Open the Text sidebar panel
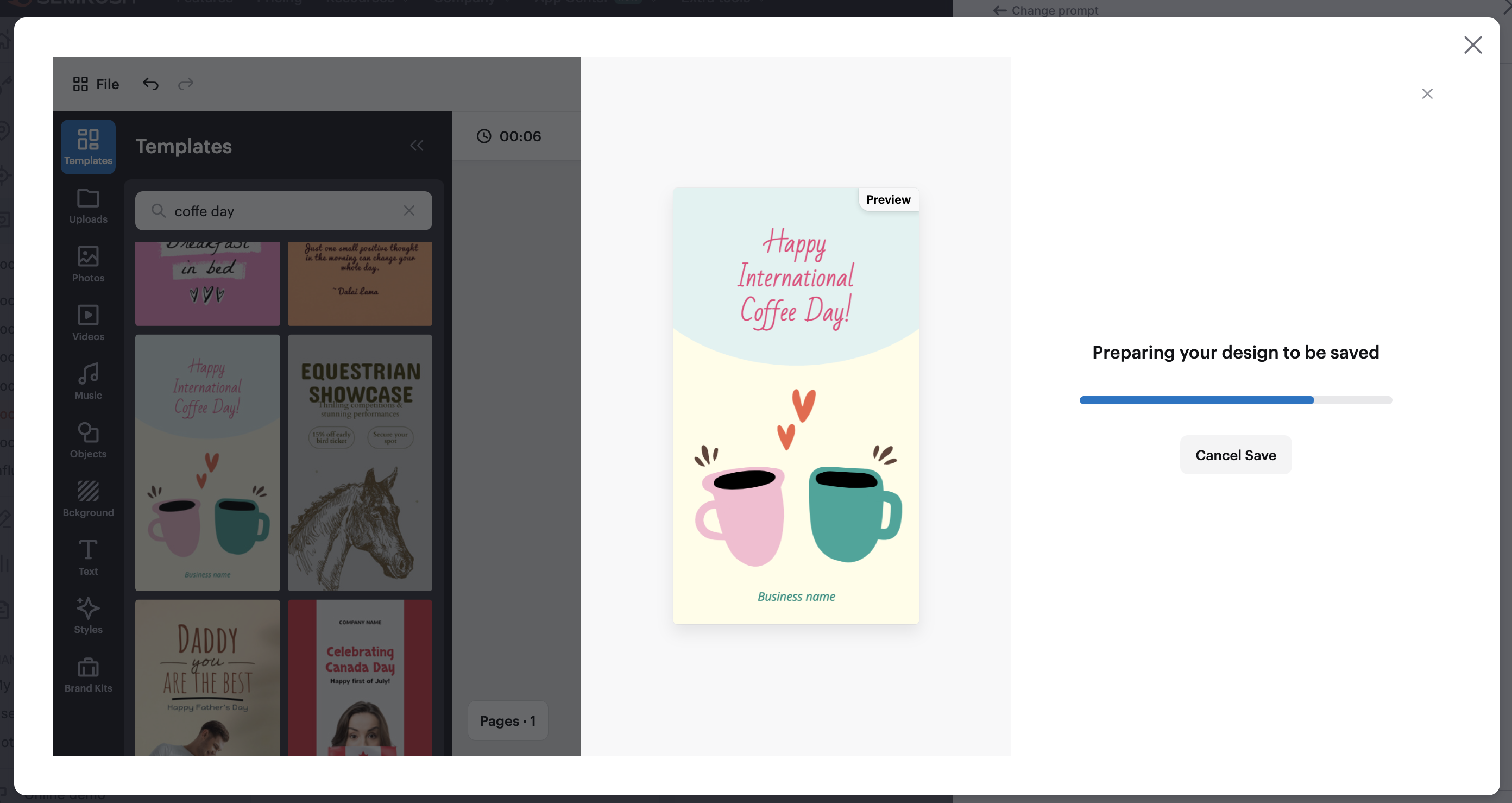 88,558
